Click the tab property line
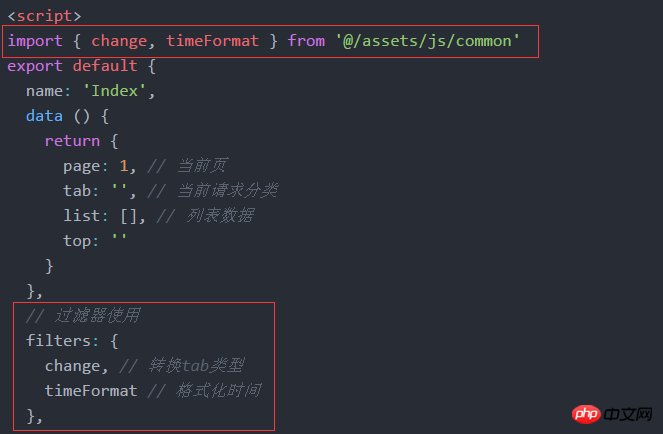Screen dimensions: 663x434 pos(170,191)
